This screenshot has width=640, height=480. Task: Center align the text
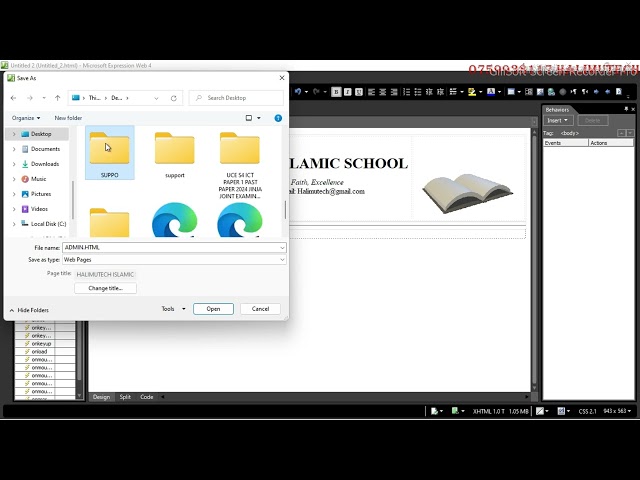coord(383,92)
